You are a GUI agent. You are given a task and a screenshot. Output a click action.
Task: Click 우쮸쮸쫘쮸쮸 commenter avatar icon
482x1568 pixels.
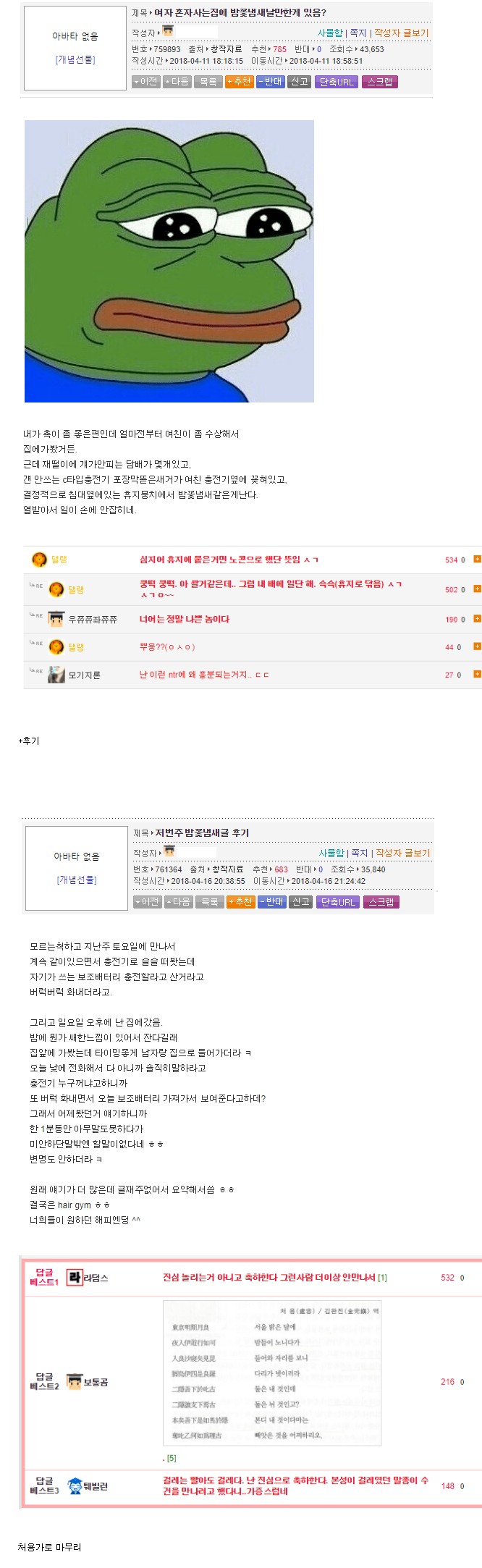coord(56,619)
